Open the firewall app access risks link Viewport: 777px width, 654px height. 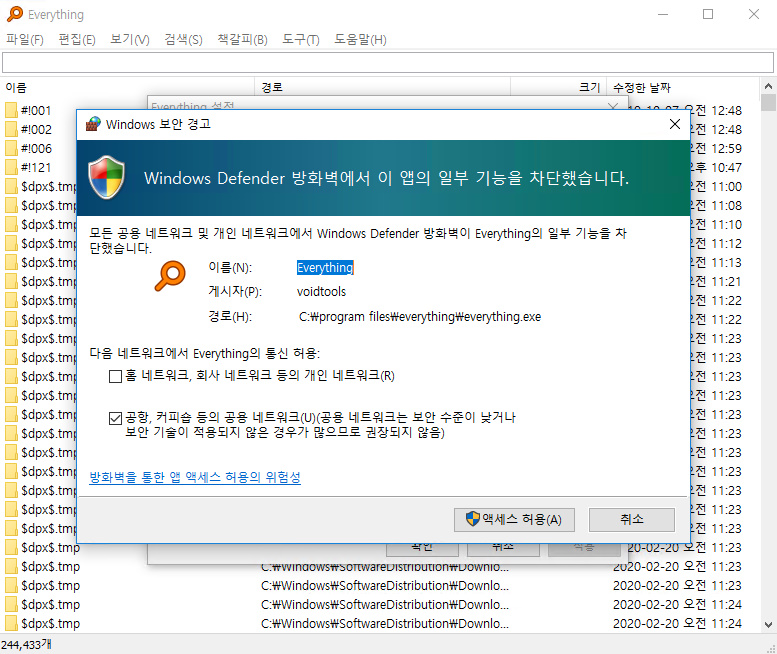pos(195,477)
